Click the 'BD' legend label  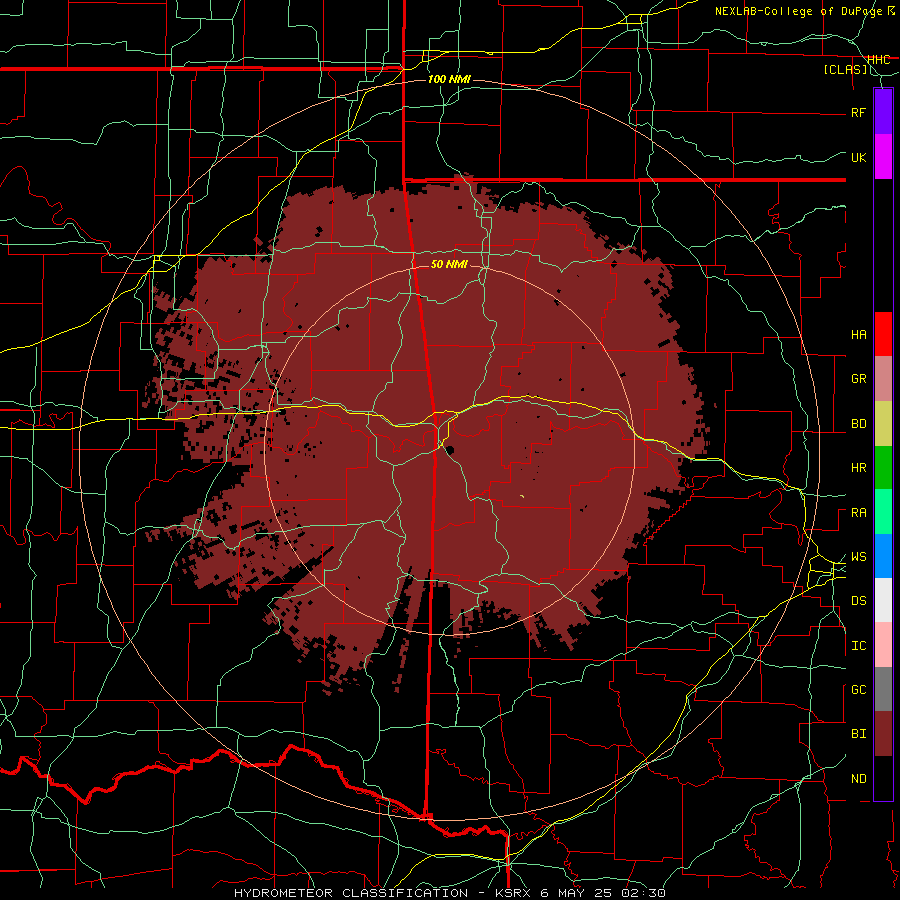pyautogui.click(x=859, y=424)
